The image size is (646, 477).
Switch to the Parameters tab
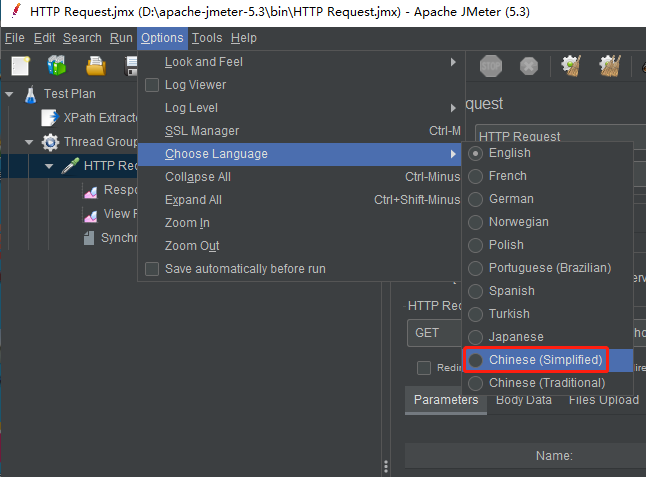[x=446, y=400]
